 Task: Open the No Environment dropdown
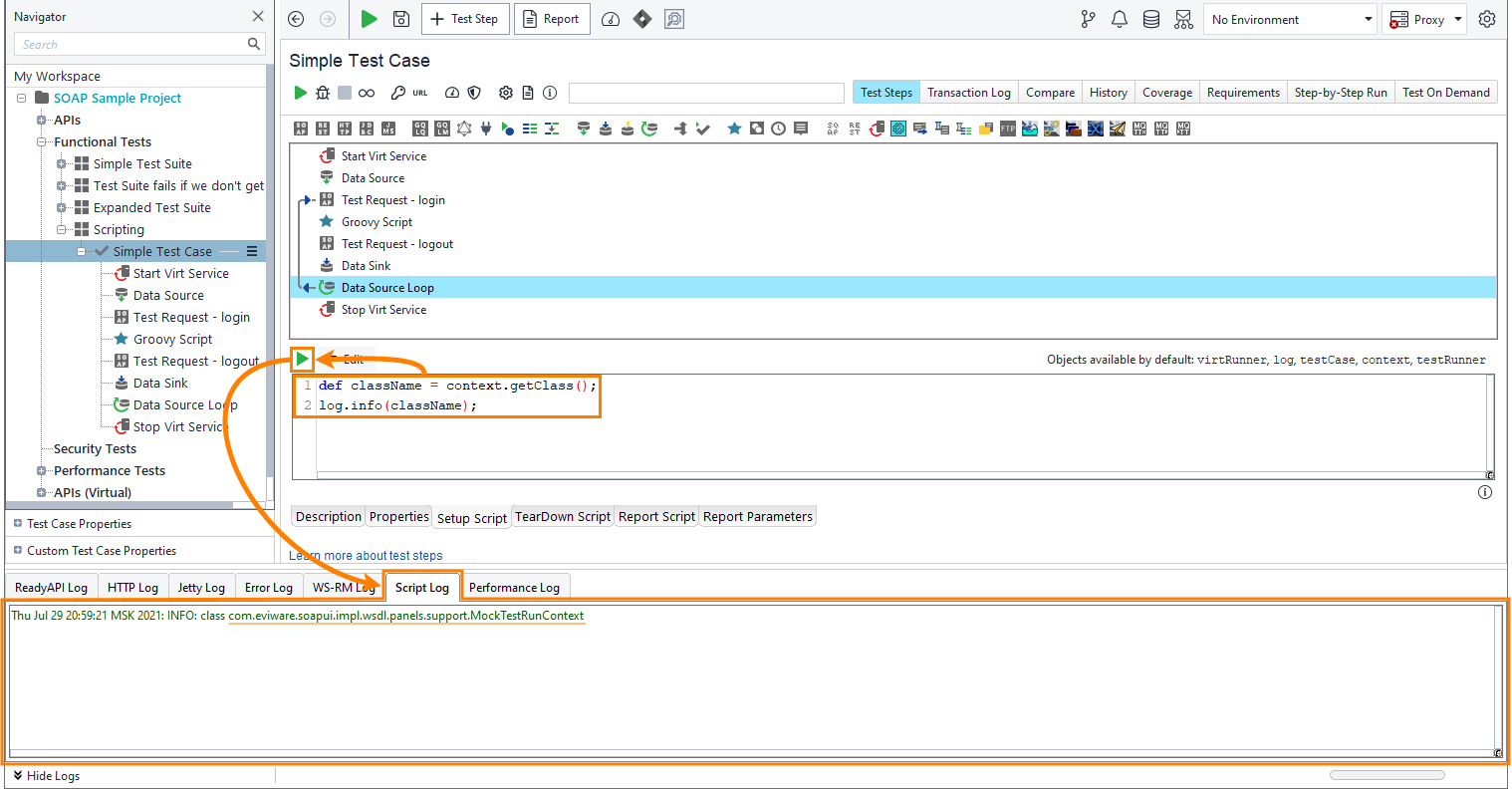tap(1291, 19)
